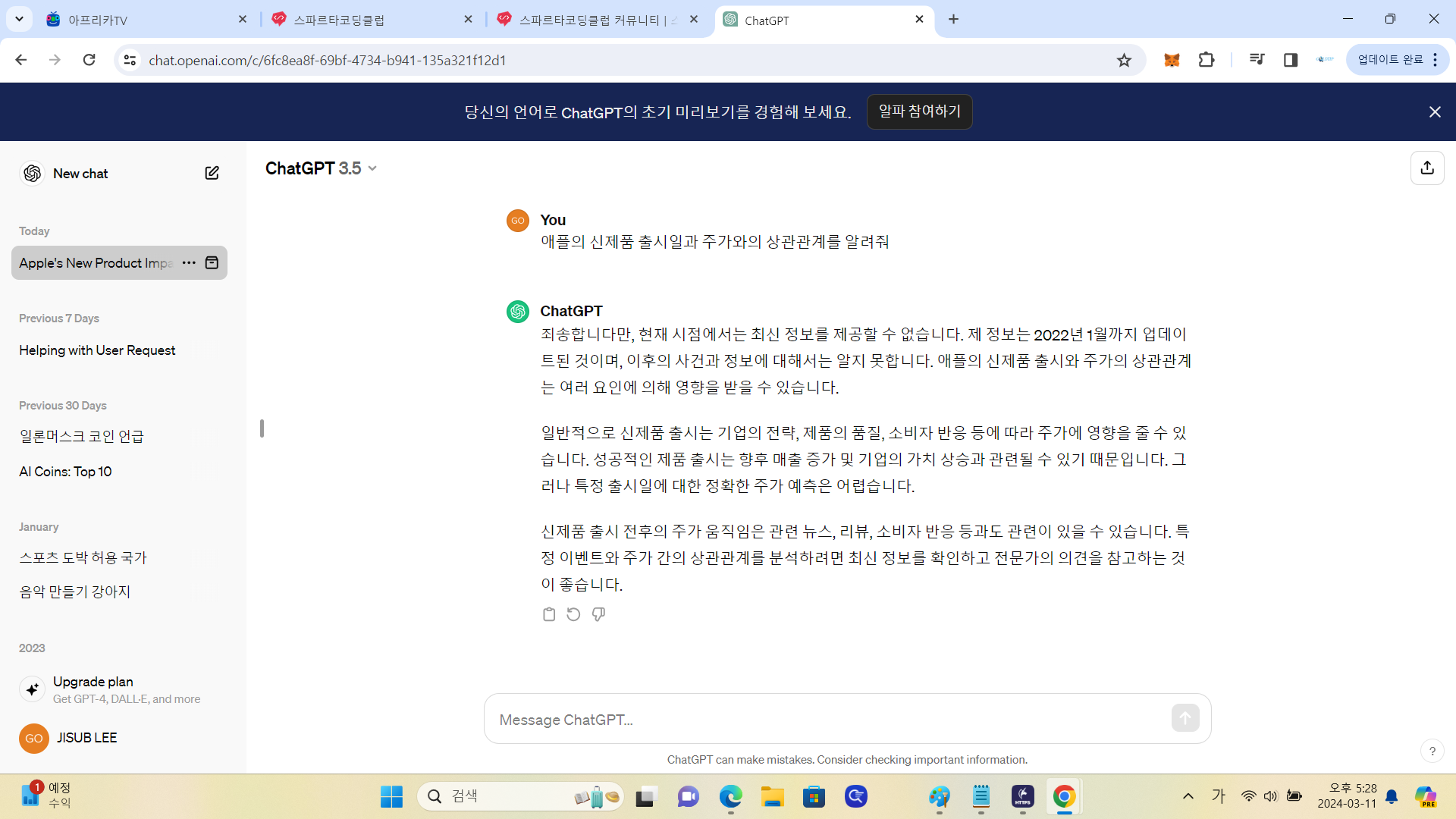Show hidden system tray icons
This screenshot has width=1456, height=819.
1188,796
